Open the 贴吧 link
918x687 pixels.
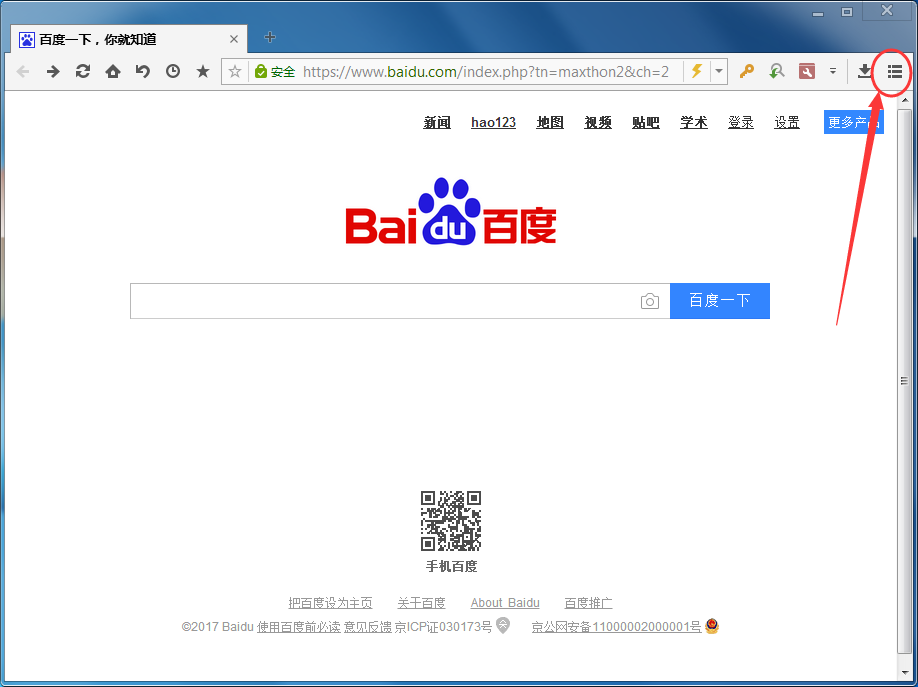[646, 122]
